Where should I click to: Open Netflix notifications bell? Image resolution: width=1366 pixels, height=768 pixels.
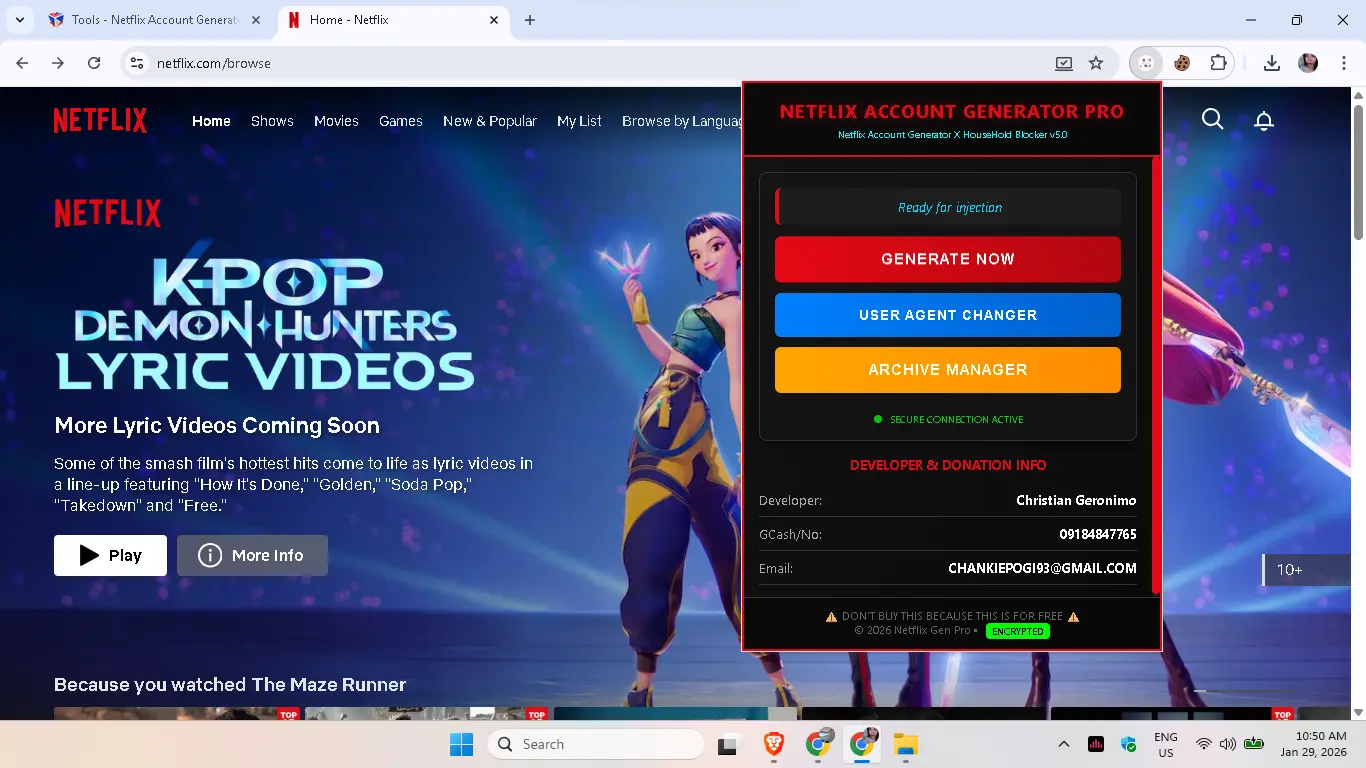[1264, 121]
